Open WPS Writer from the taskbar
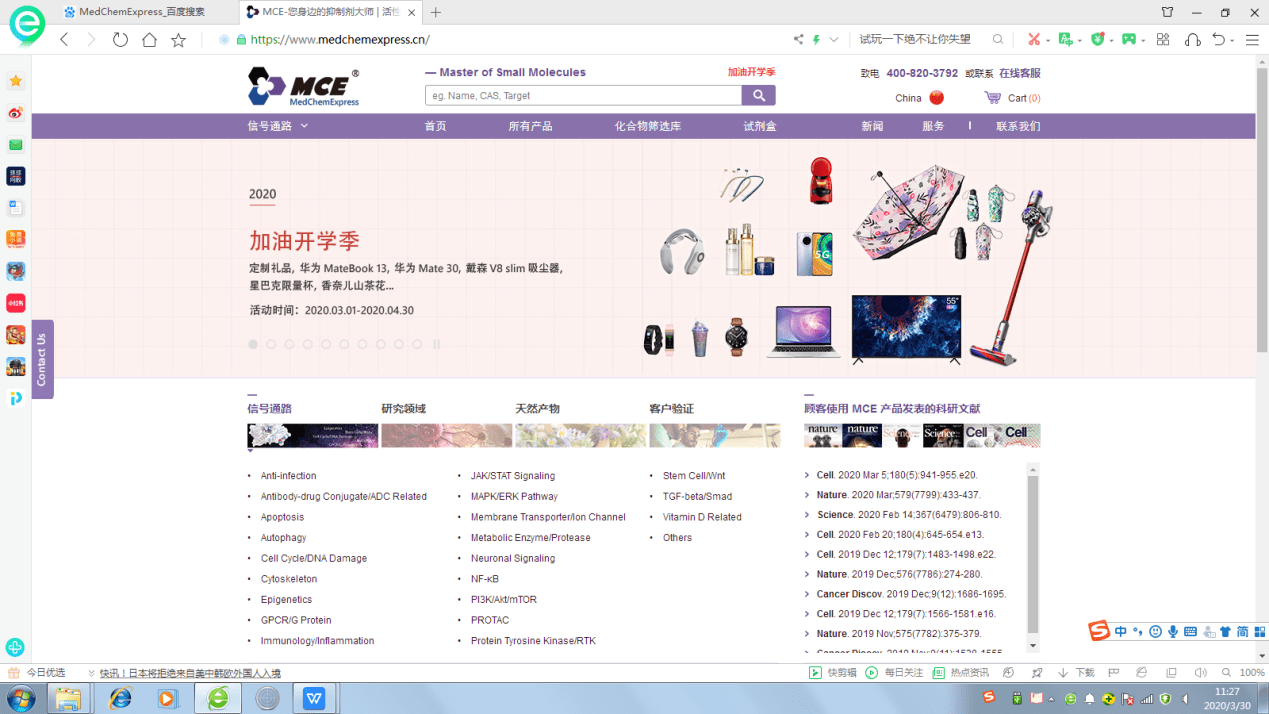Viewport: 1269px width, 714px height. click(x=314, y=697)
